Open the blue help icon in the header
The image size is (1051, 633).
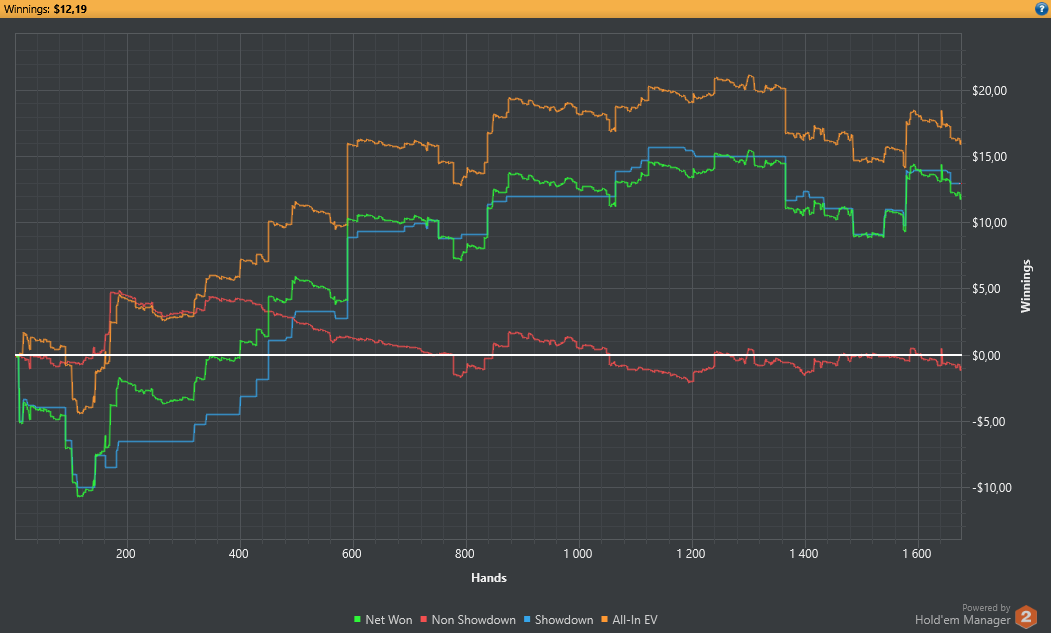tap(1042, 9)
